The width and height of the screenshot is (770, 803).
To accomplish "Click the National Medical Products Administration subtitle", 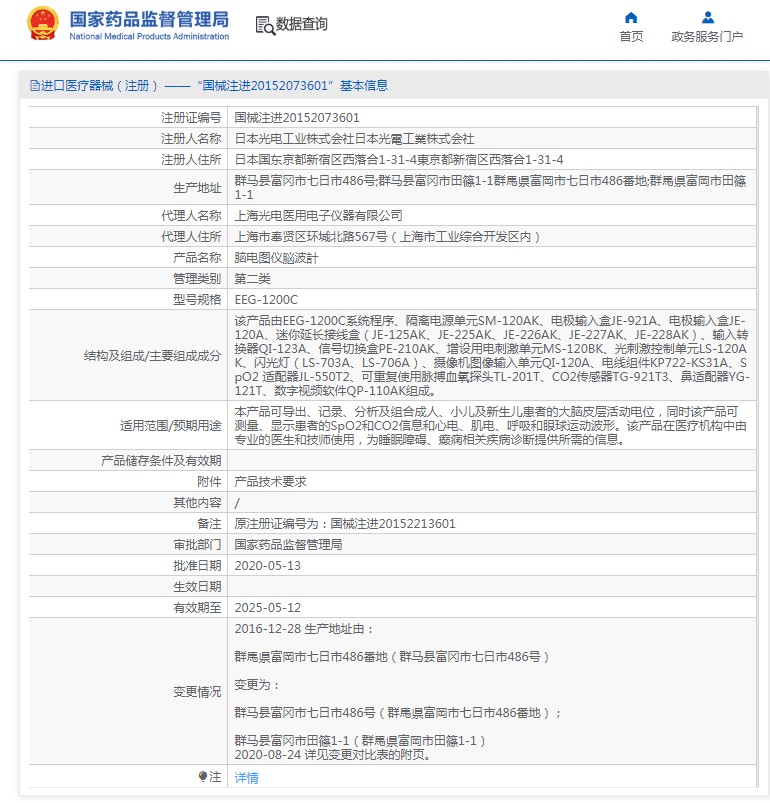I will point(149,37).
